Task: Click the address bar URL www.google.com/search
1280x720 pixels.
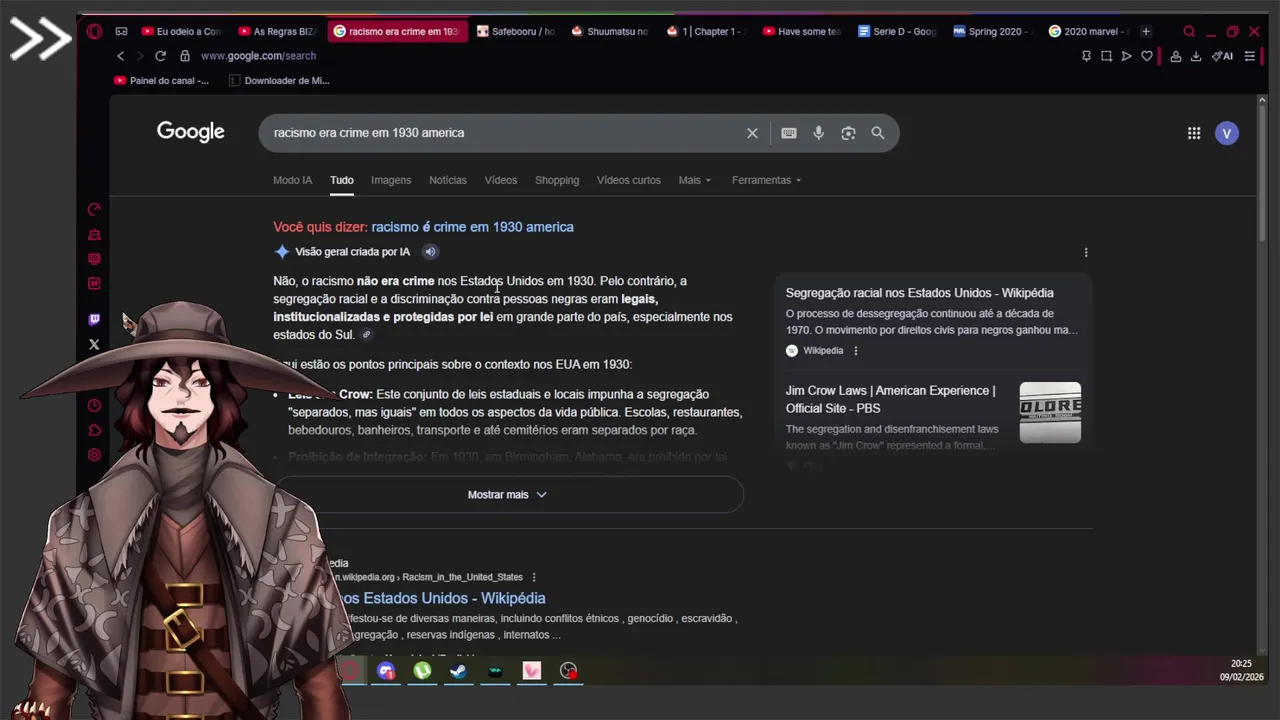Action: pyautogui.click(x=258, y=56)
